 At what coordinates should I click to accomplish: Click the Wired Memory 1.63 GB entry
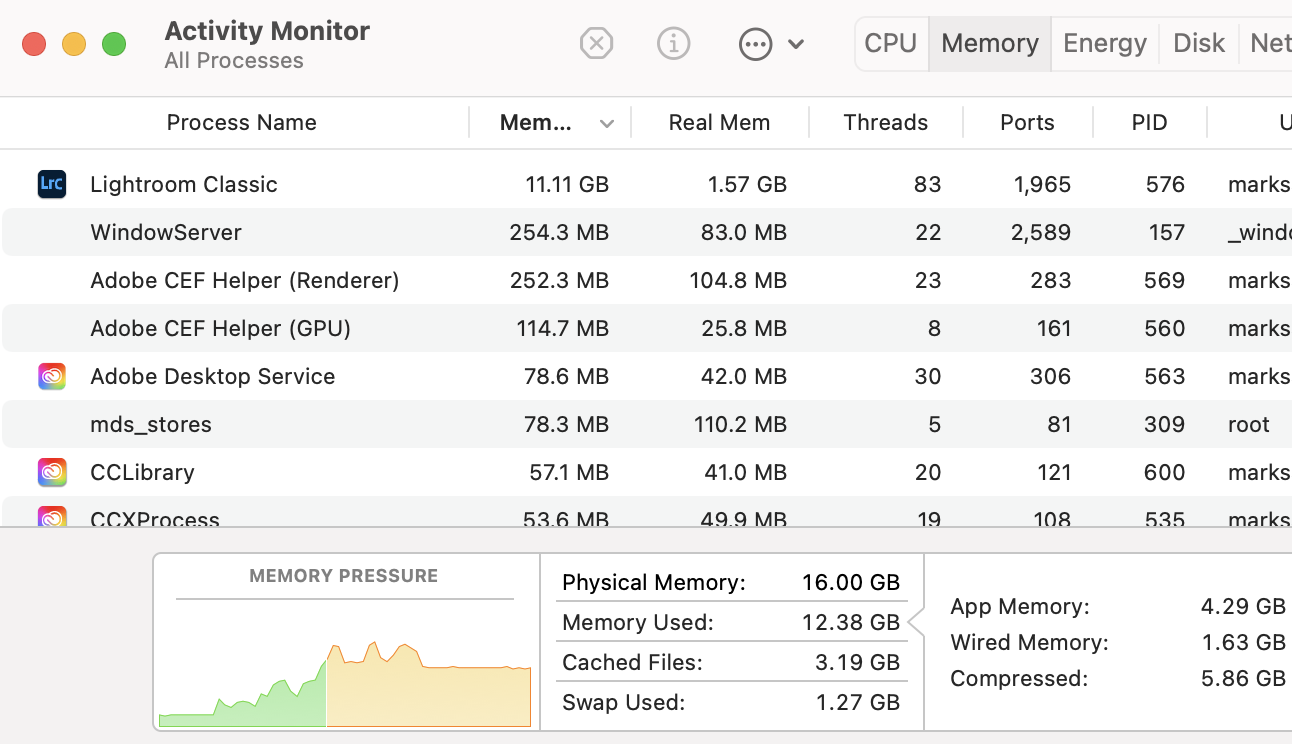pos(1118,642)
